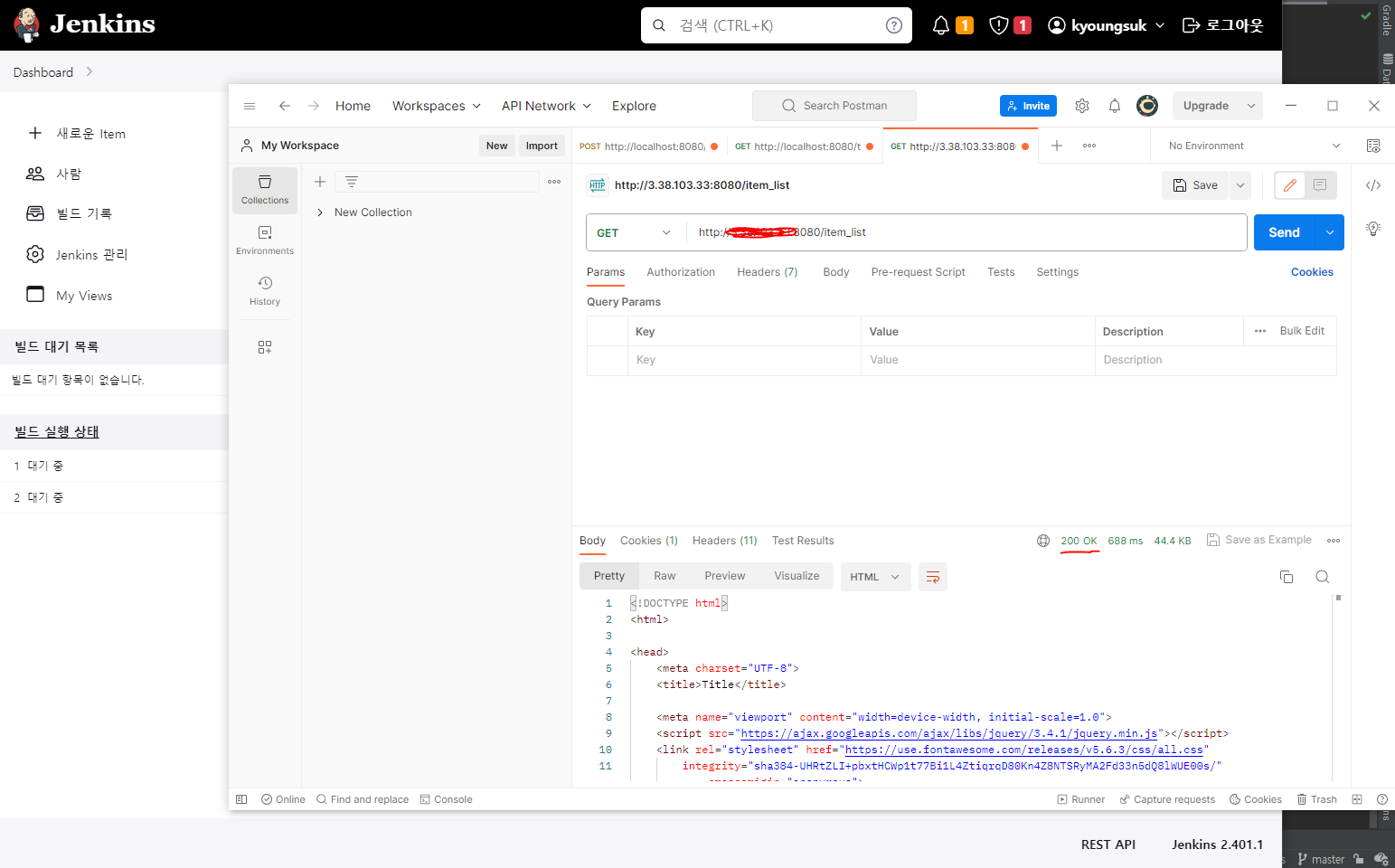Open Tests tab
Image resolution: width=1395 pixels, height=868 pixels.
1001,272
